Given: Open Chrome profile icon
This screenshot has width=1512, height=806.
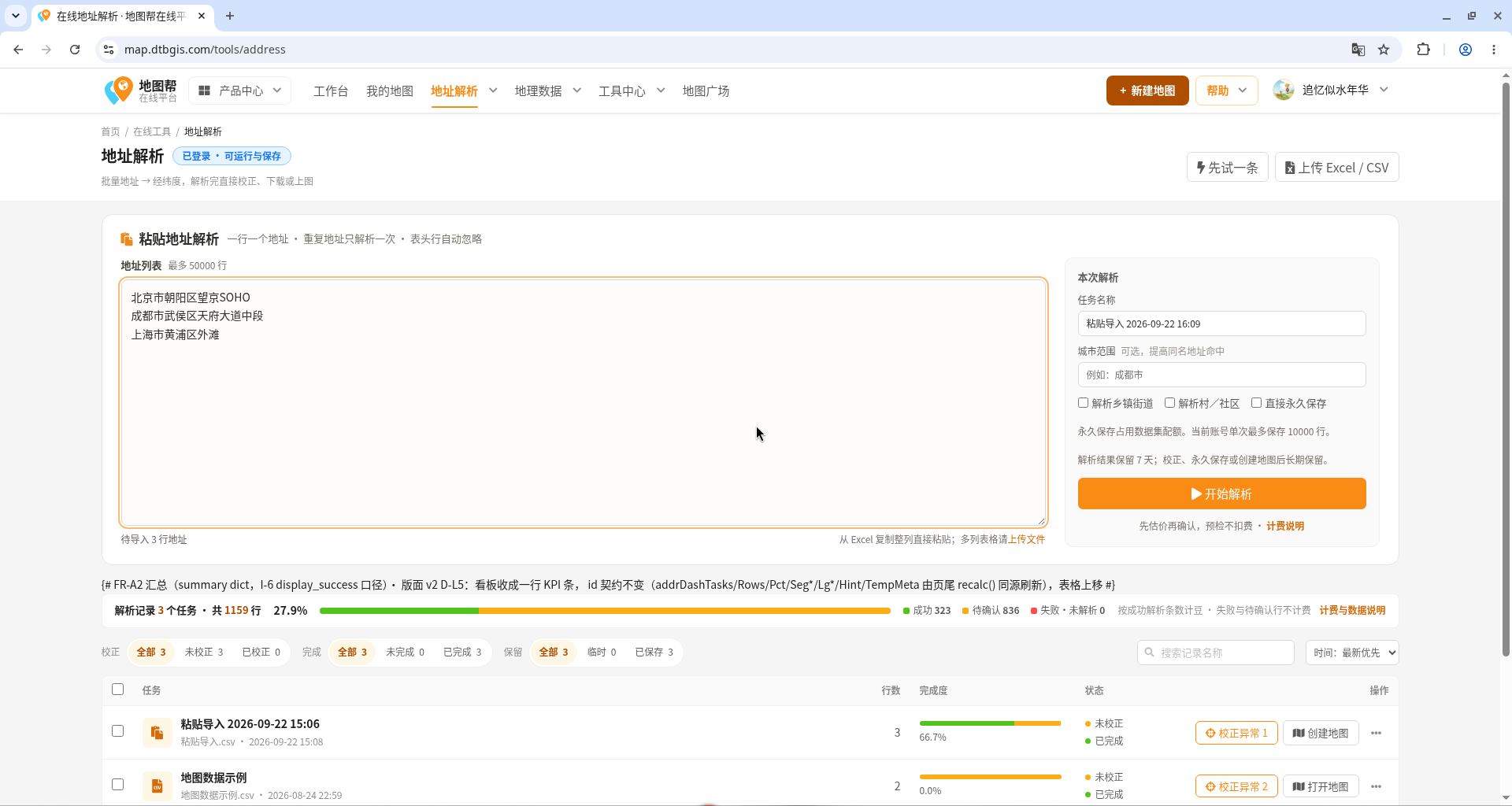Looking at the screenshot, I should 1466,50.
